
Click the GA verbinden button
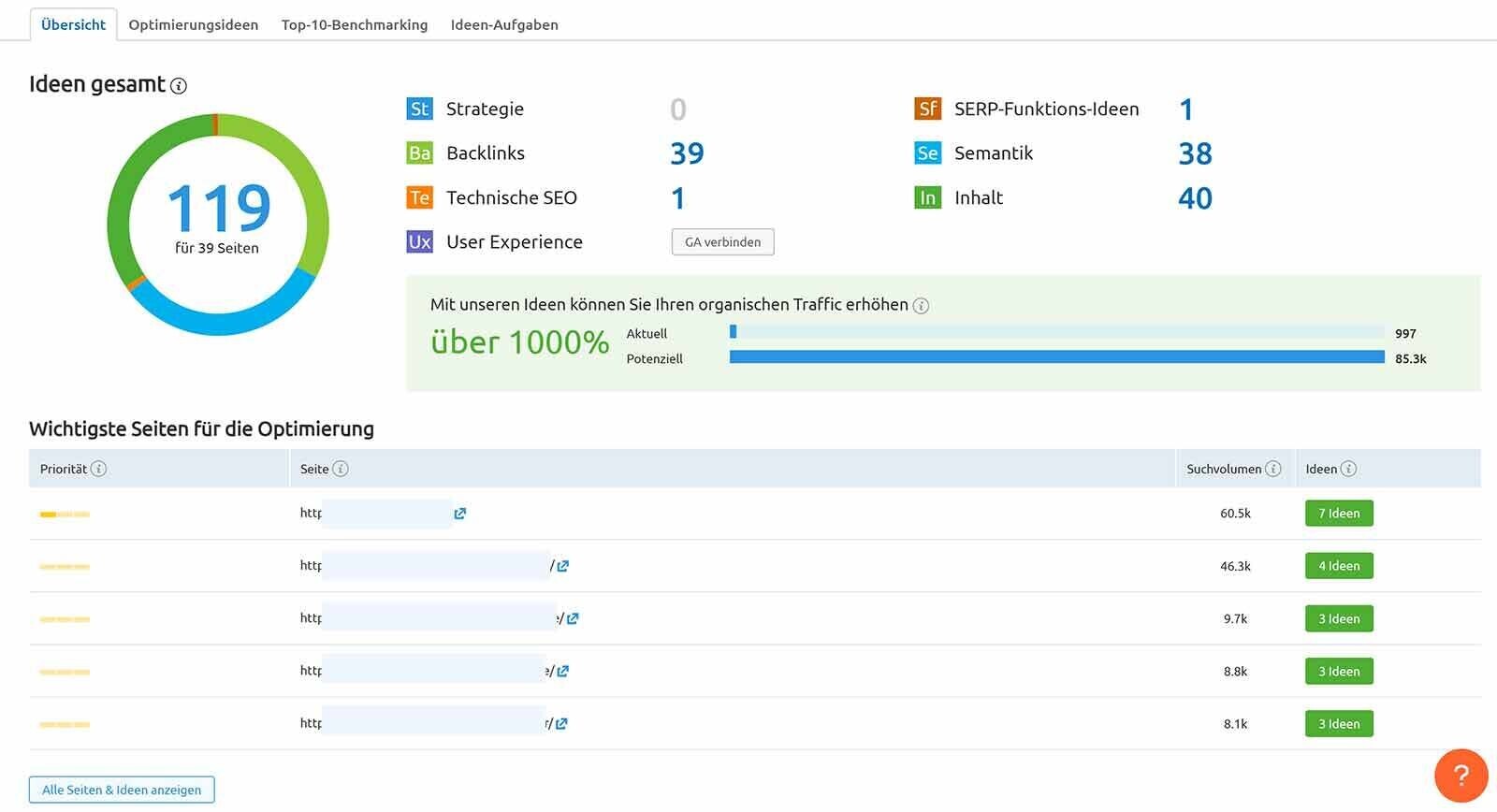pos(722,241)
